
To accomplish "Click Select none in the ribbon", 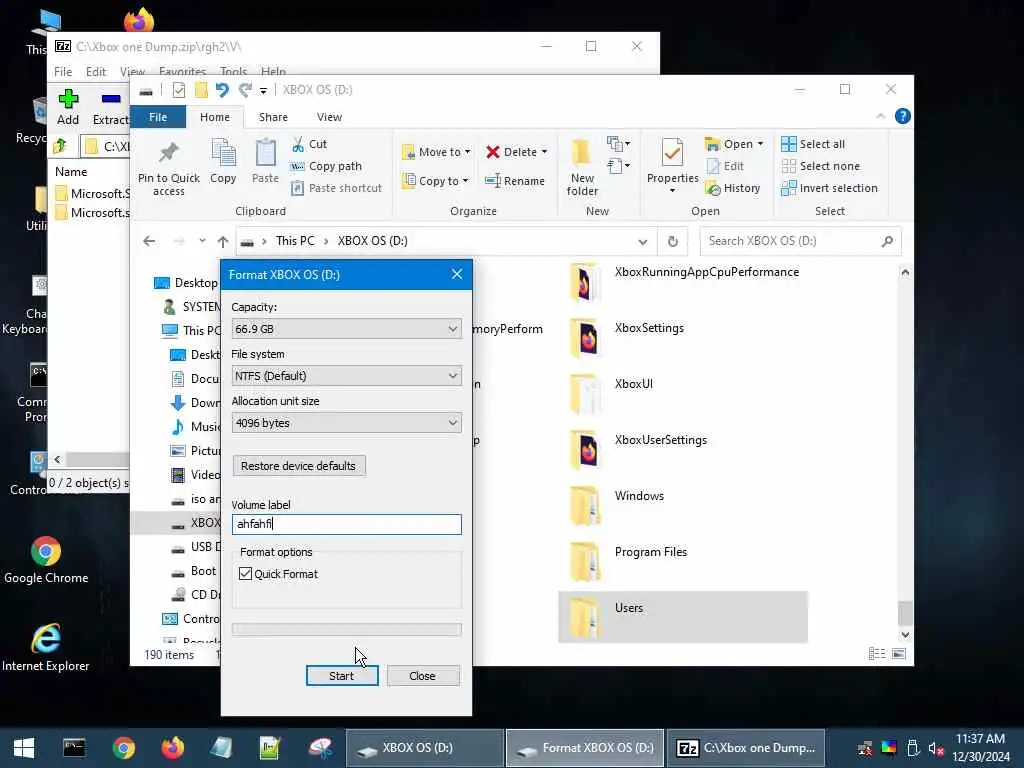I will tap(820, 166).
